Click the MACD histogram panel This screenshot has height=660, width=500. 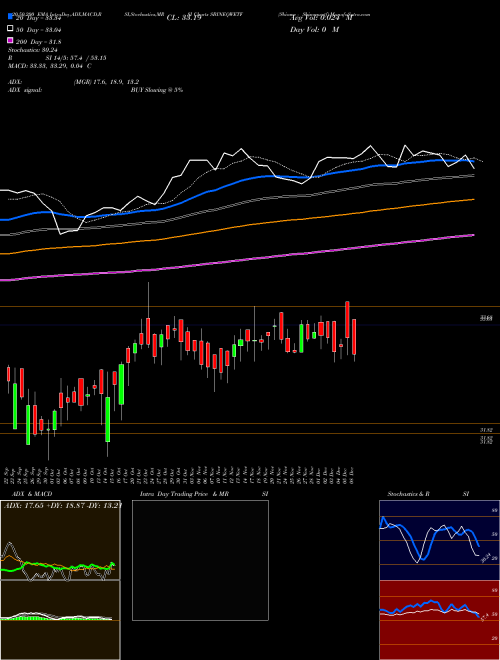pos(60,620)
